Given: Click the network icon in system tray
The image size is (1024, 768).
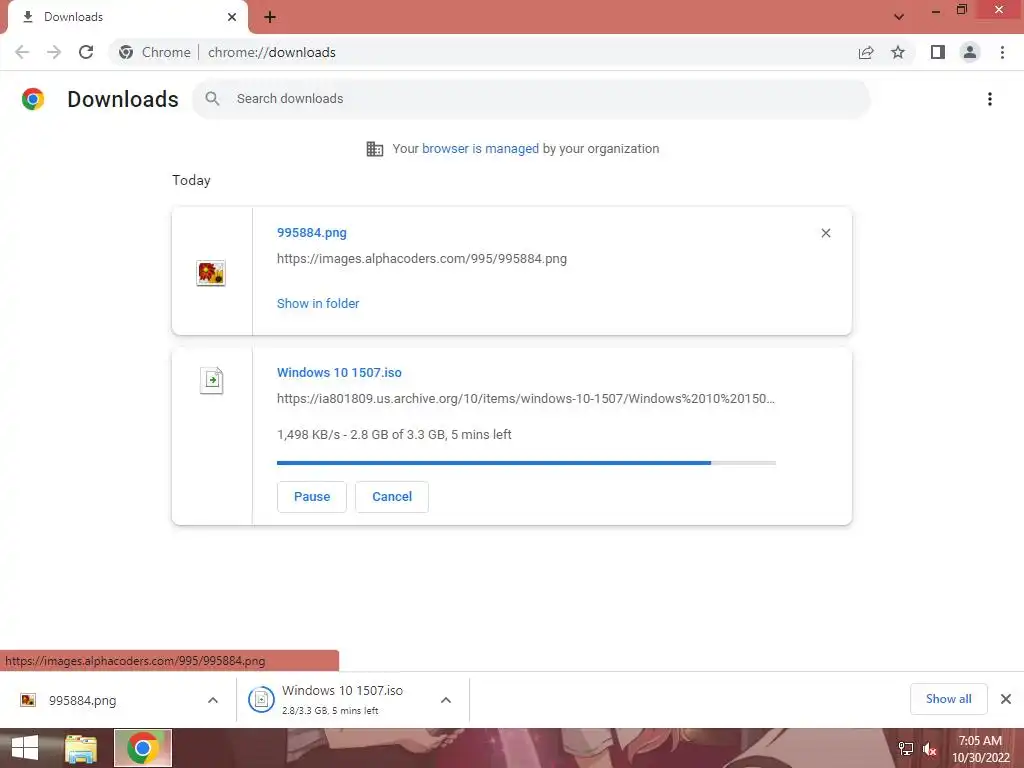Looking at the screenshot, I should click(906, 748).
